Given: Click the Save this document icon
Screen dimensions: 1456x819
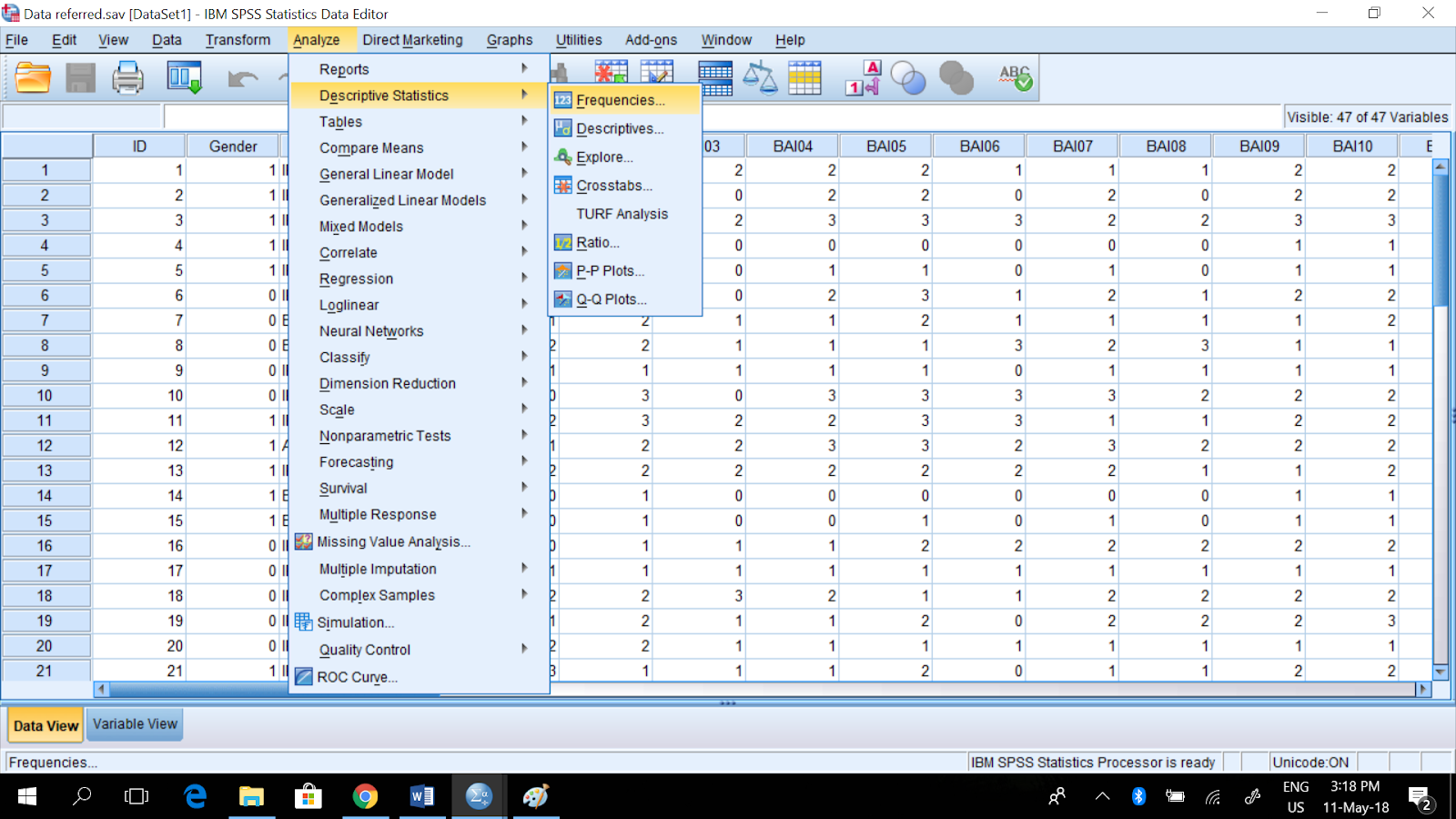Looking at the screenshot, I should coord(80,77).
